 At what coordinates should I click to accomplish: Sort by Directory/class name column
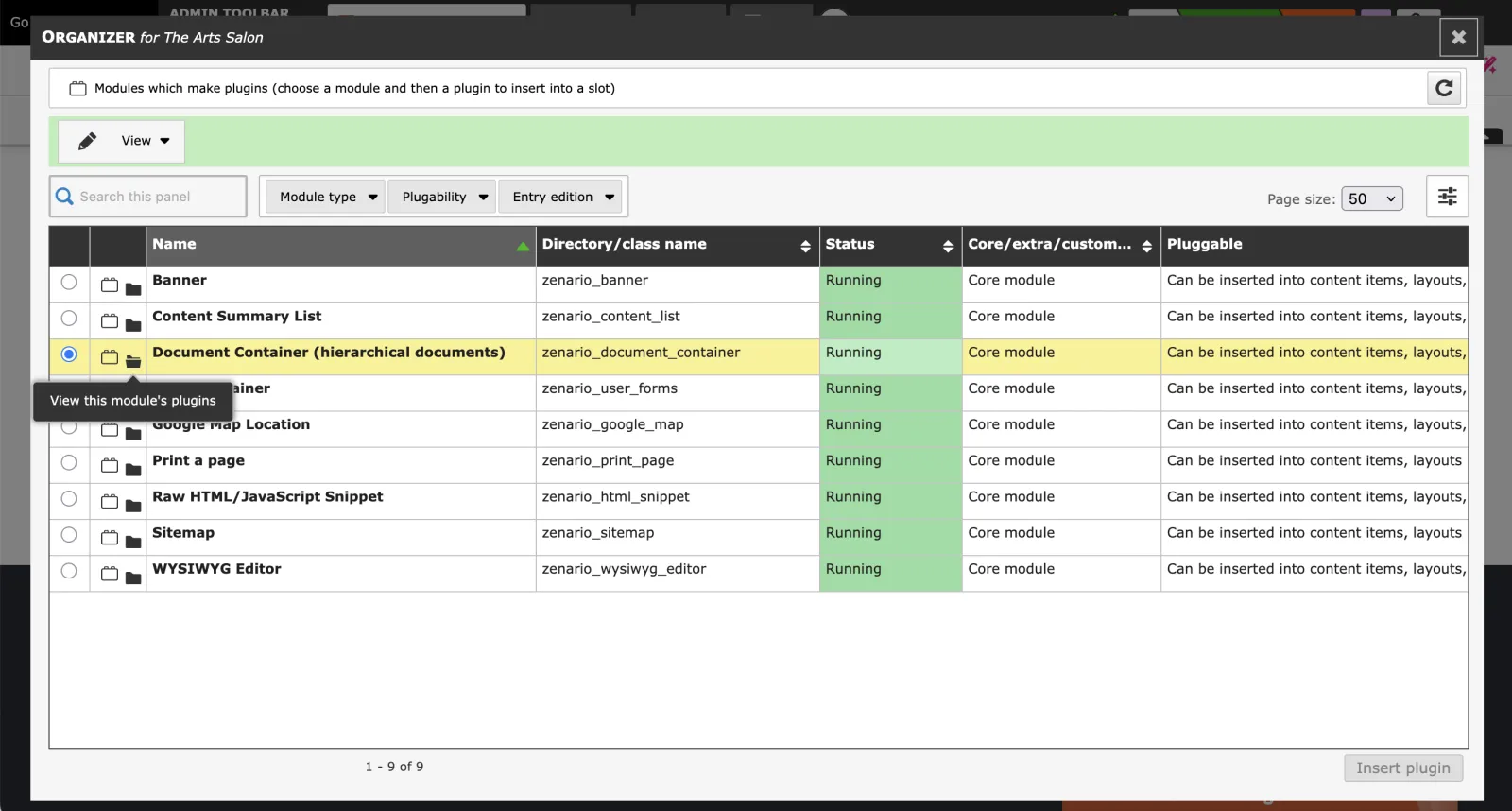pyautogui.click(x=677, y=245)
